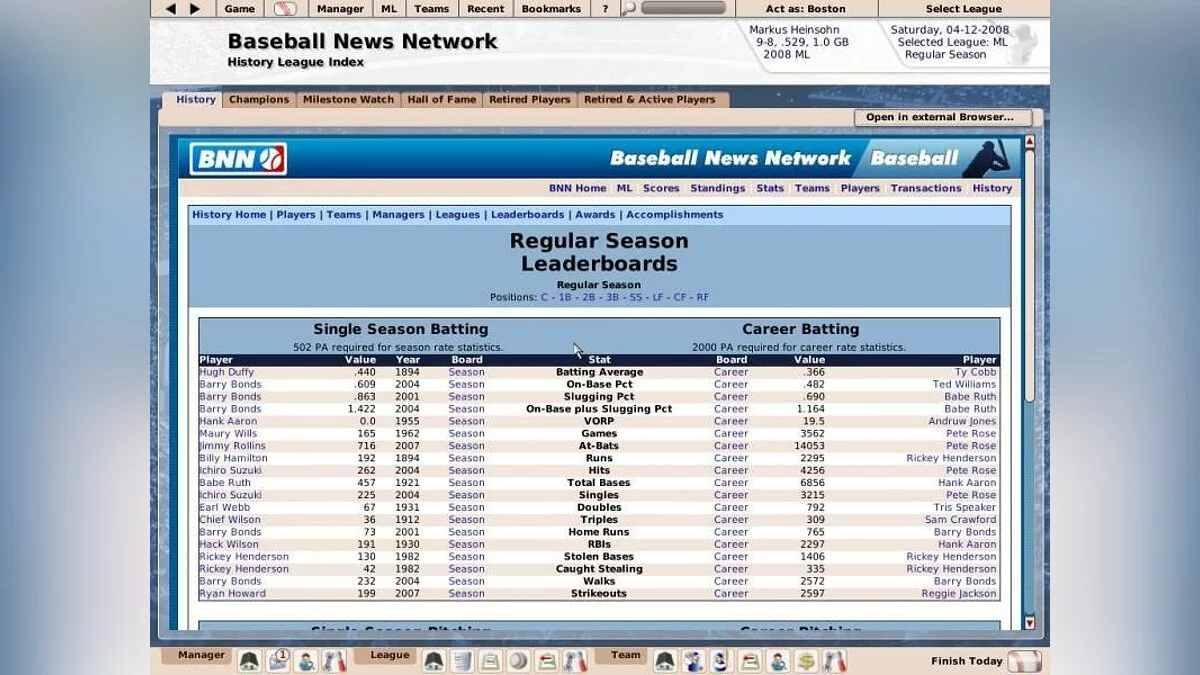Open the League home icon

pyautogui.click(x=433, y=660)
